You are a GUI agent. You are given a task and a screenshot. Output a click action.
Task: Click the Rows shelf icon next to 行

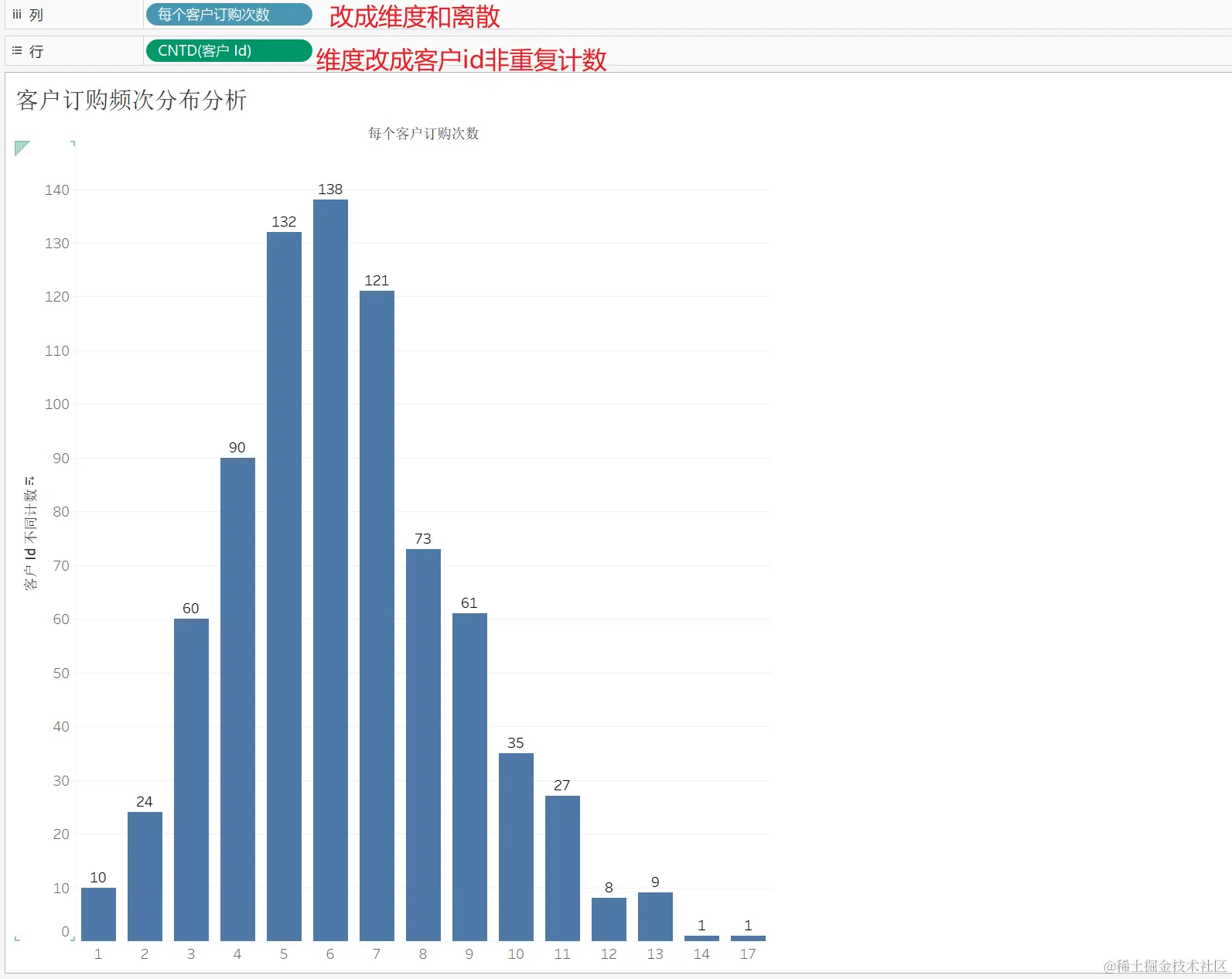tap(17, 51)
